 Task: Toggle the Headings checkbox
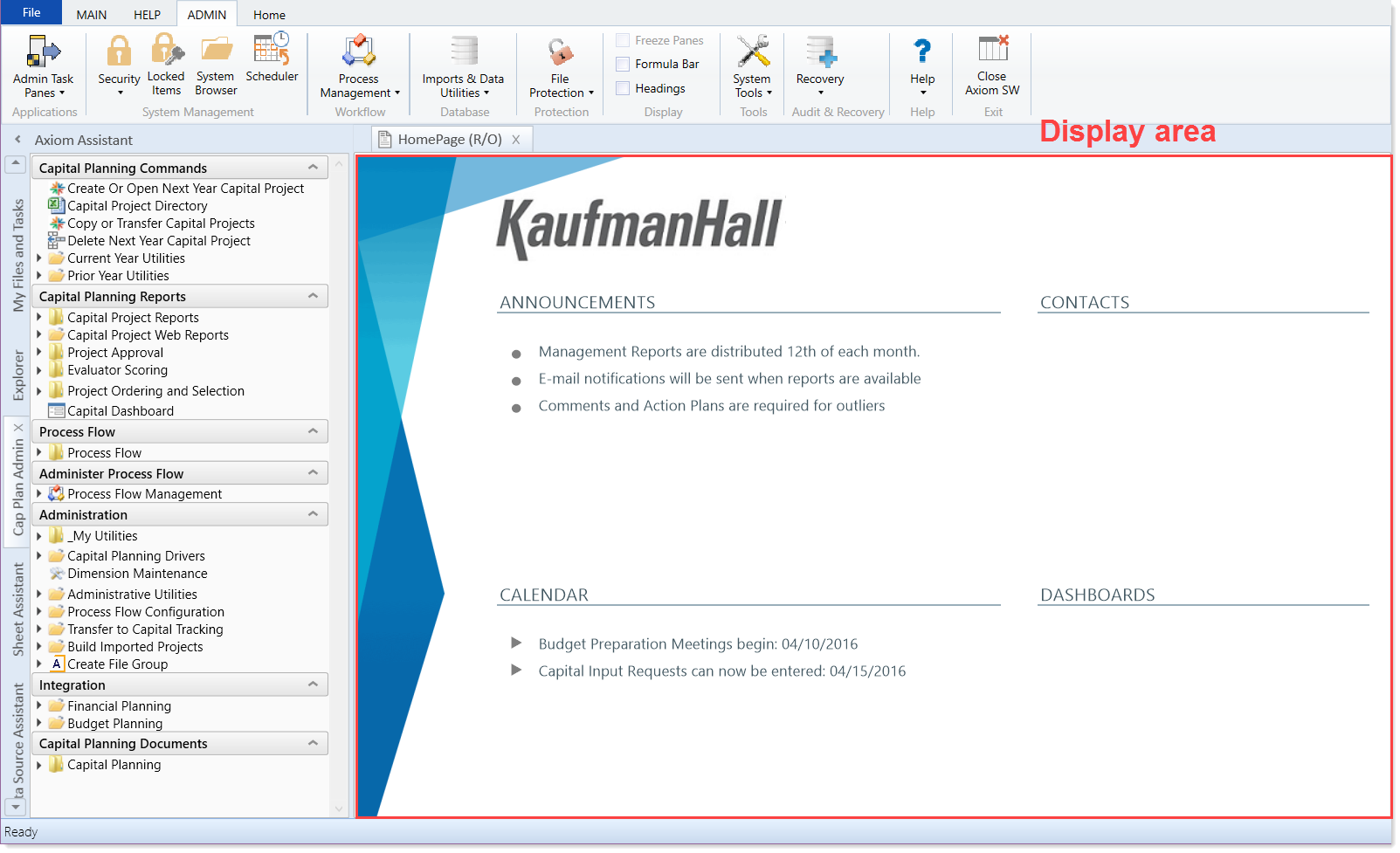[x=623, y=88]
